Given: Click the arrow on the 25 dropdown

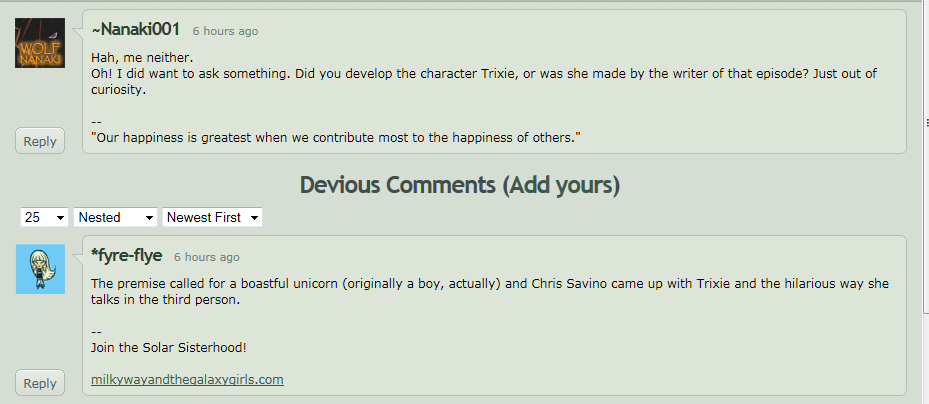Looking at the screenshot, I should 60,218.
